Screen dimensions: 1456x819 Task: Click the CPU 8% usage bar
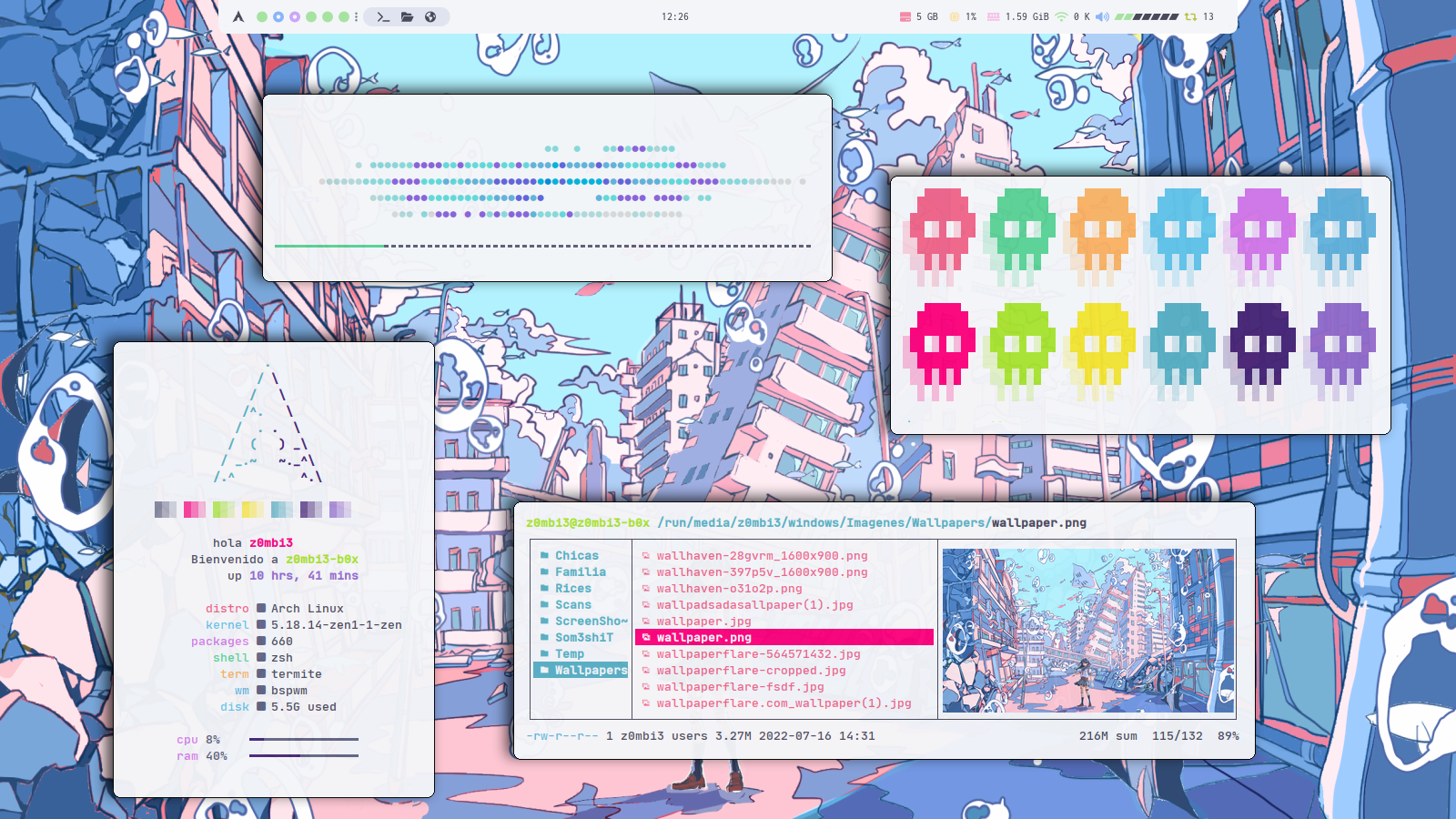coord(304,739)
